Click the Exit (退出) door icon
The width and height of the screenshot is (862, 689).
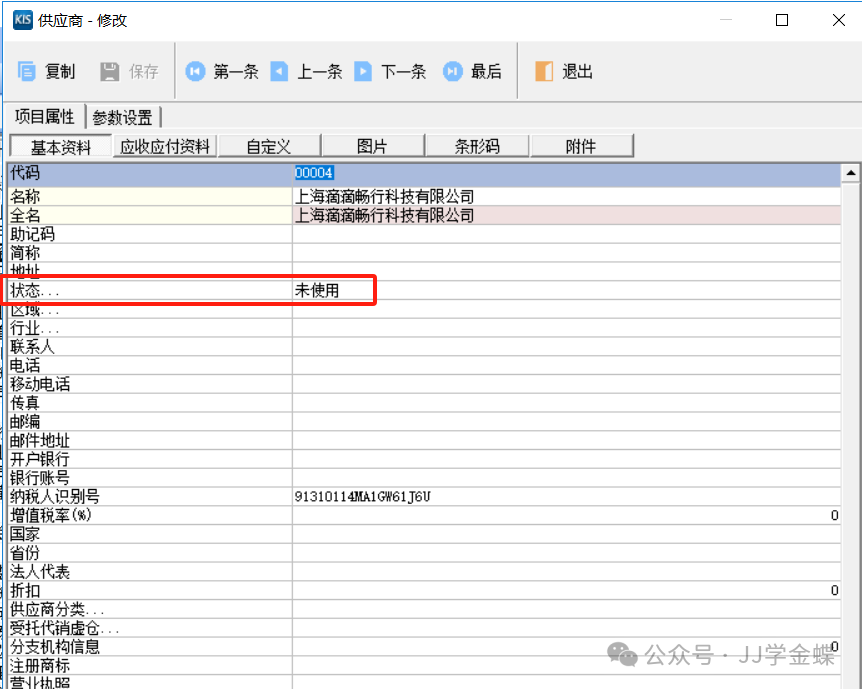[x=544, y=71]
